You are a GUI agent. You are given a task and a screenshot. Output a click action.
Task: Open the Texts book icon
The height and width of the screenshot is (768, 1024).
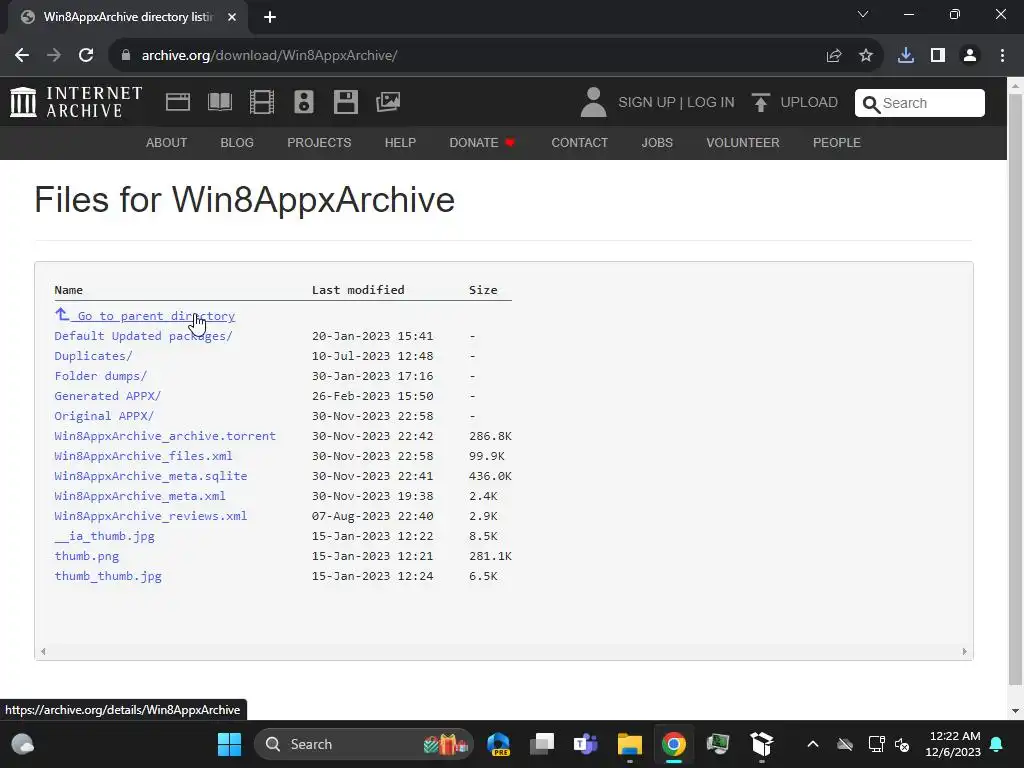coord(219,103)
